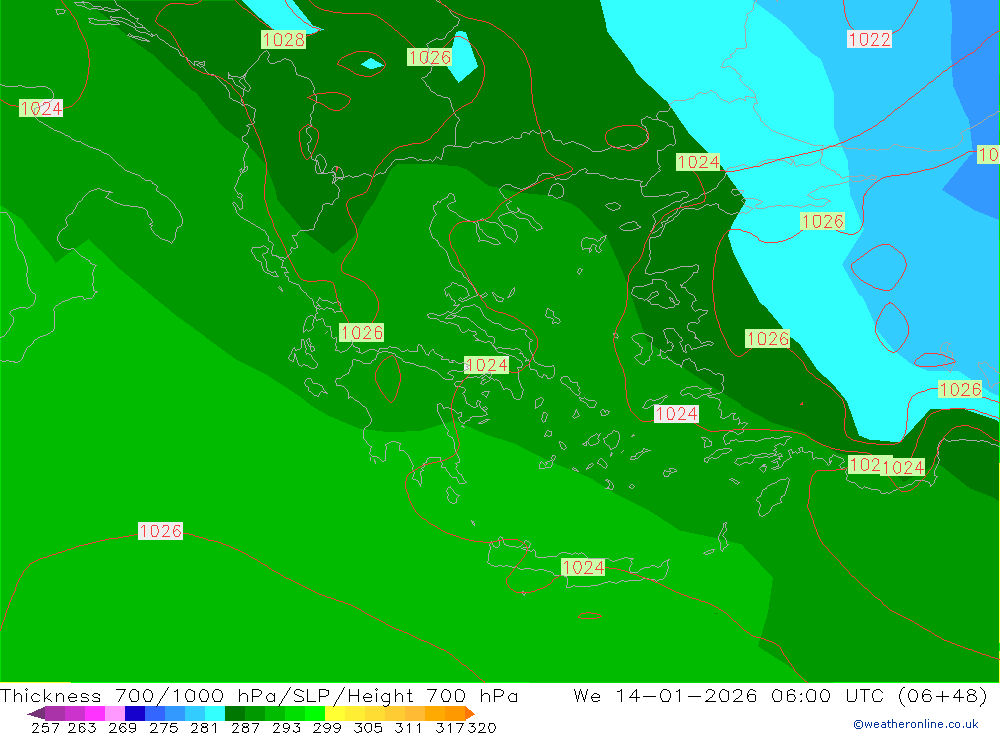Select the 1026 label over the southwestern sea
This screenshot has height=733, width=1000.
[x=161, y=531]
